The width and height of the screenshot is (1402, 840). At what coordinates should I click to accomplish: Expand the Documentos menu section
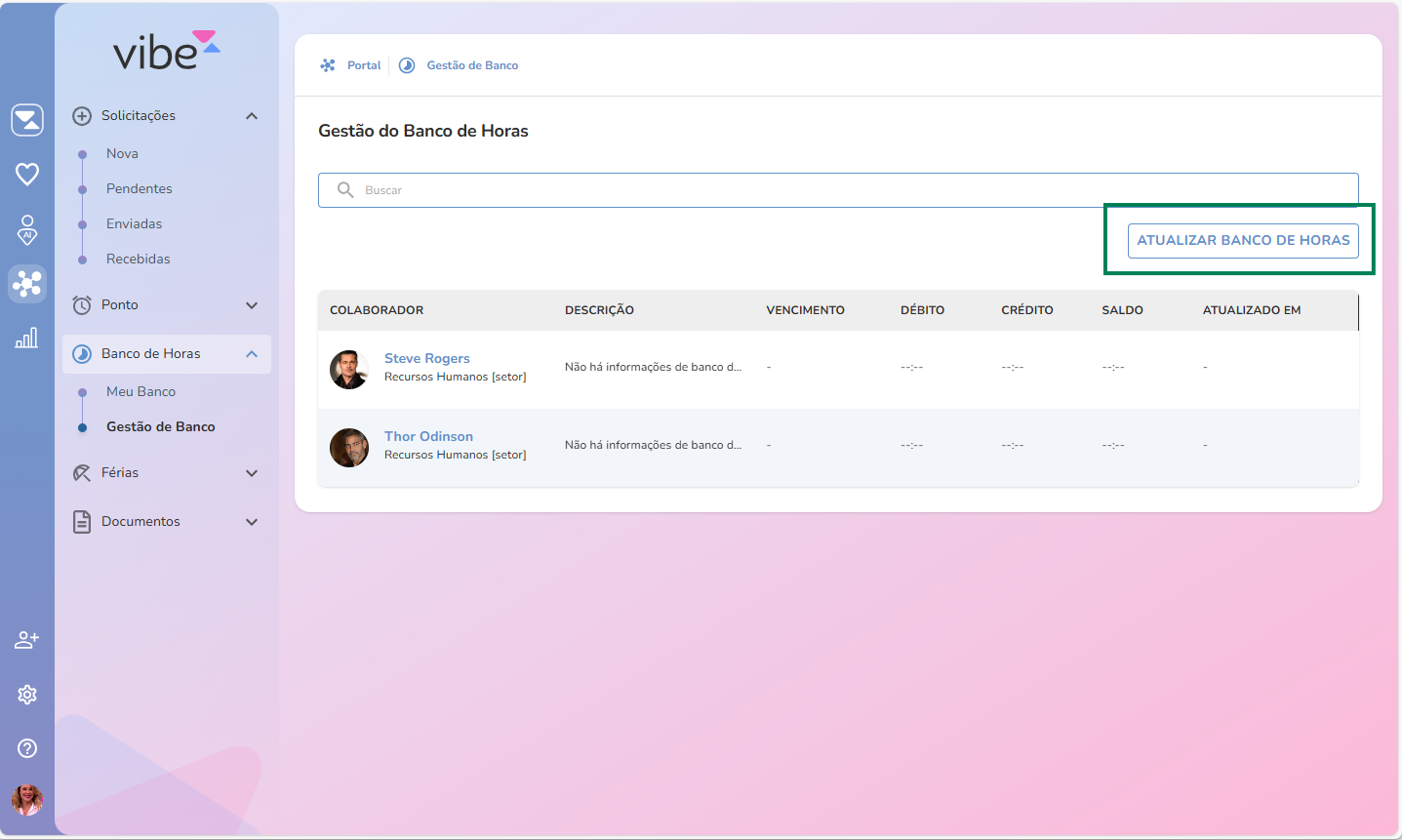click(252, 522)
